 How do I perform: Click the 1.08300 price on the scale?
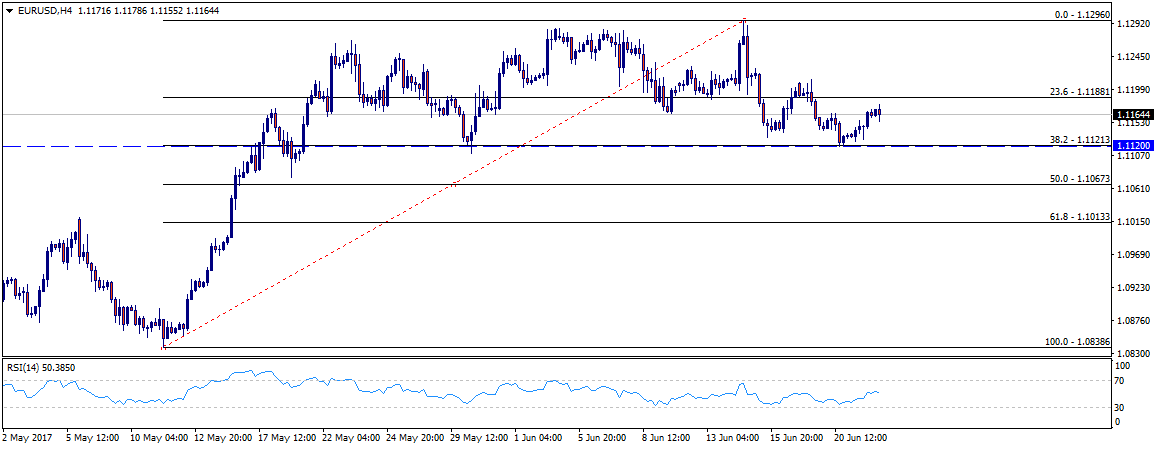pyautogui.click(x=1132, y=354)
